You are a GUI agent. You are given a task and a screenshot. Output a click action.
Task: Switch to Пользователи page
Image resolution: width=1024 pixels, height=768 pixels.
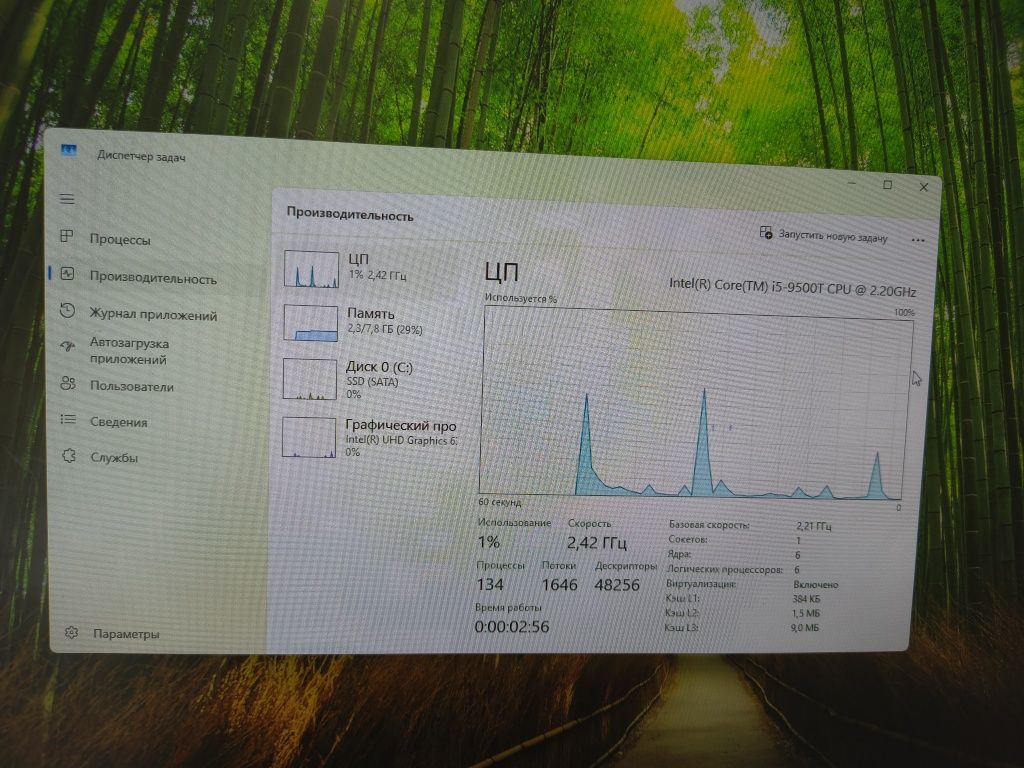coord(132,386)
